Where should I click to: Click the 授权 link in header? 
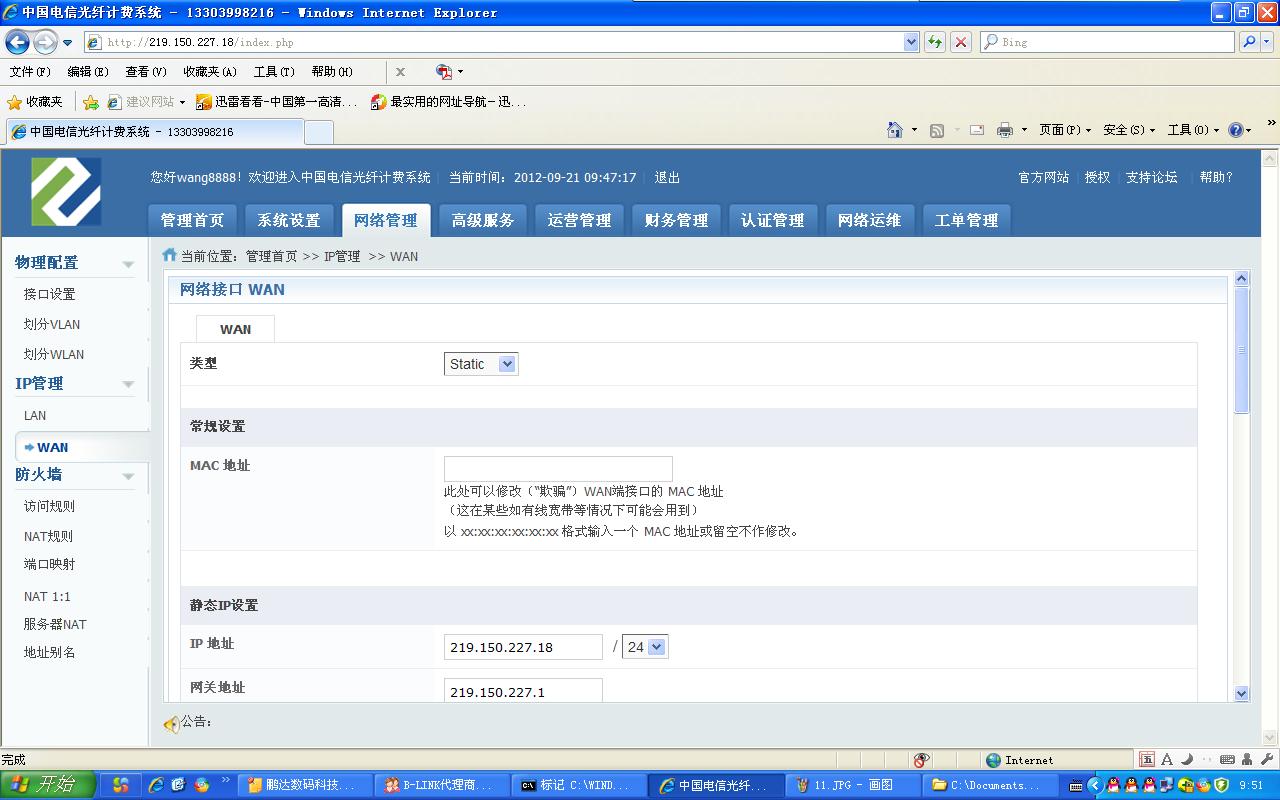point(1097,177)
